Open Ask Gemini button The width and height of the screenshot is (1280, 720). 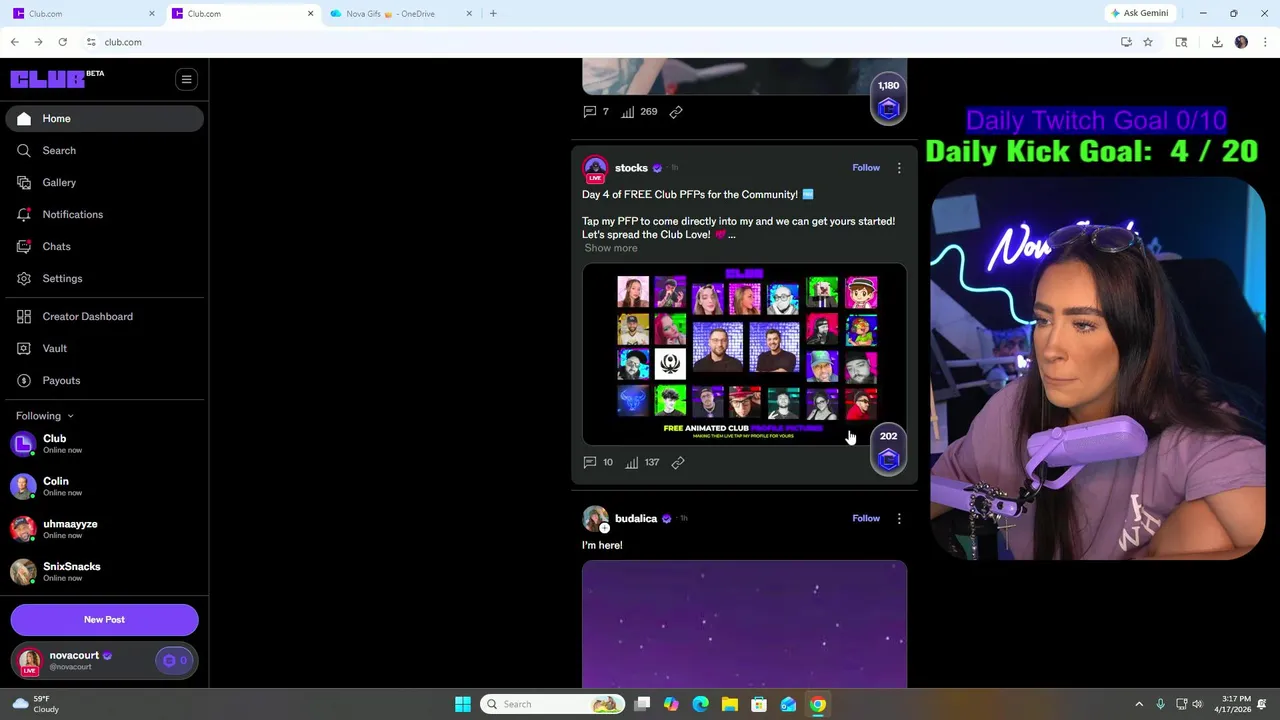coord(1139,13)
